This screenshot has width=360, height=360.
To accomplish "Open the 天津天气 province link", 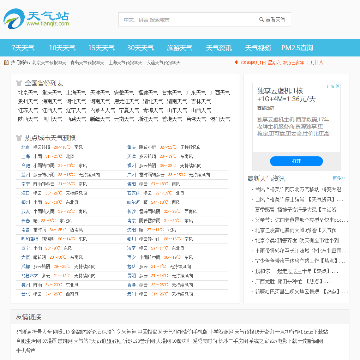I will (x=100, y=93).
